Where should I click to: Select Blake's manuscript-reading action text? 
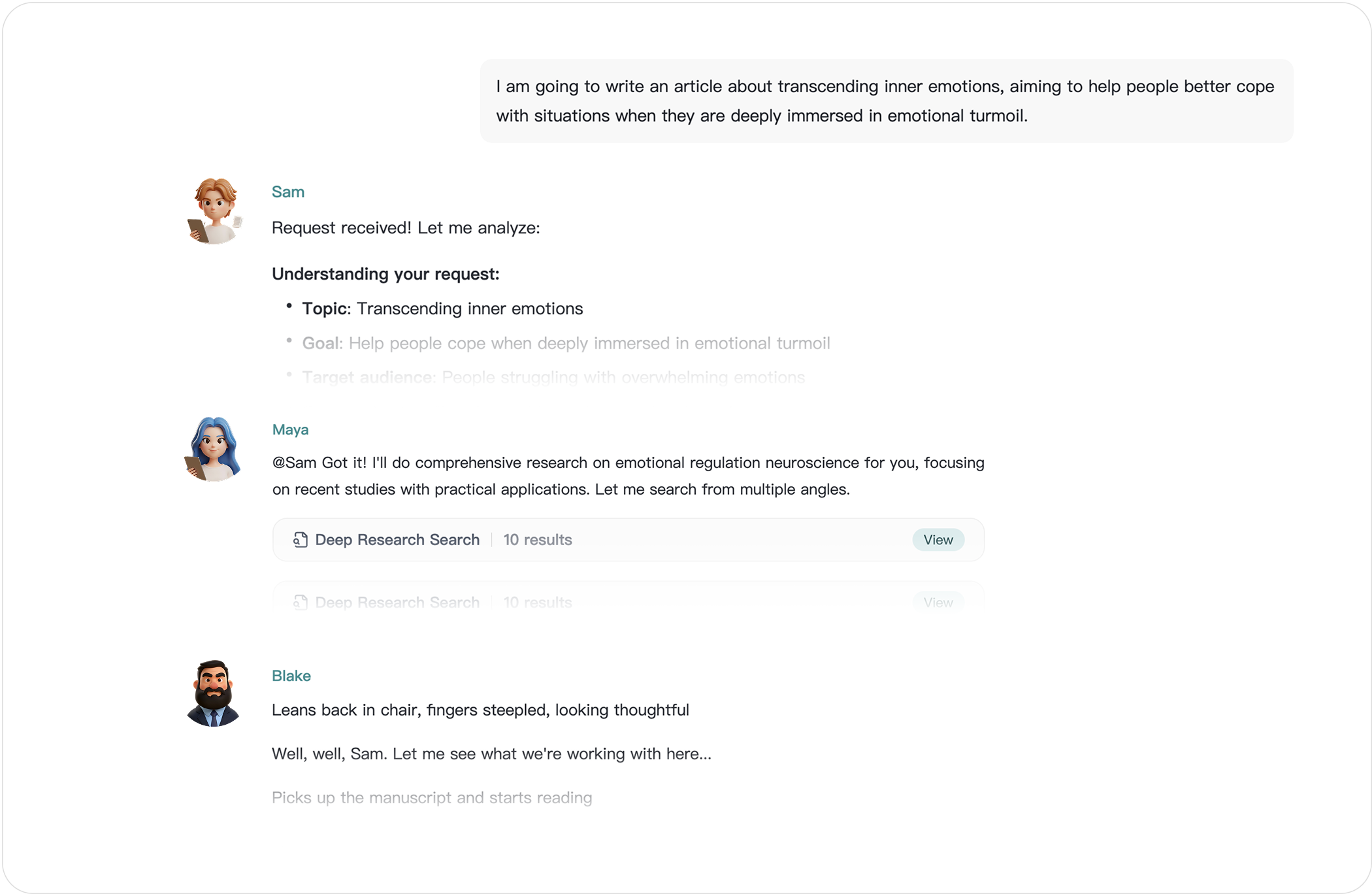pyautogui.click(x=432, y=797)
